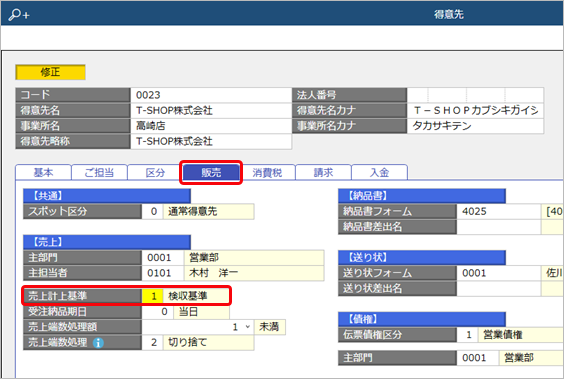Click the 得意先名 field T-SHOP株式会社
Screen dimensions: 564x379
click(211, 110)
